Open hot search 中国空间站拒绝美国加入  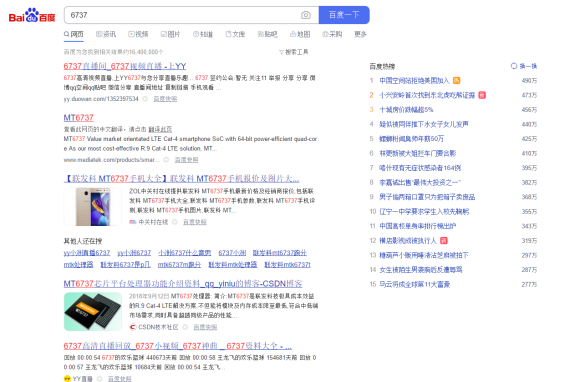(414, 81)
